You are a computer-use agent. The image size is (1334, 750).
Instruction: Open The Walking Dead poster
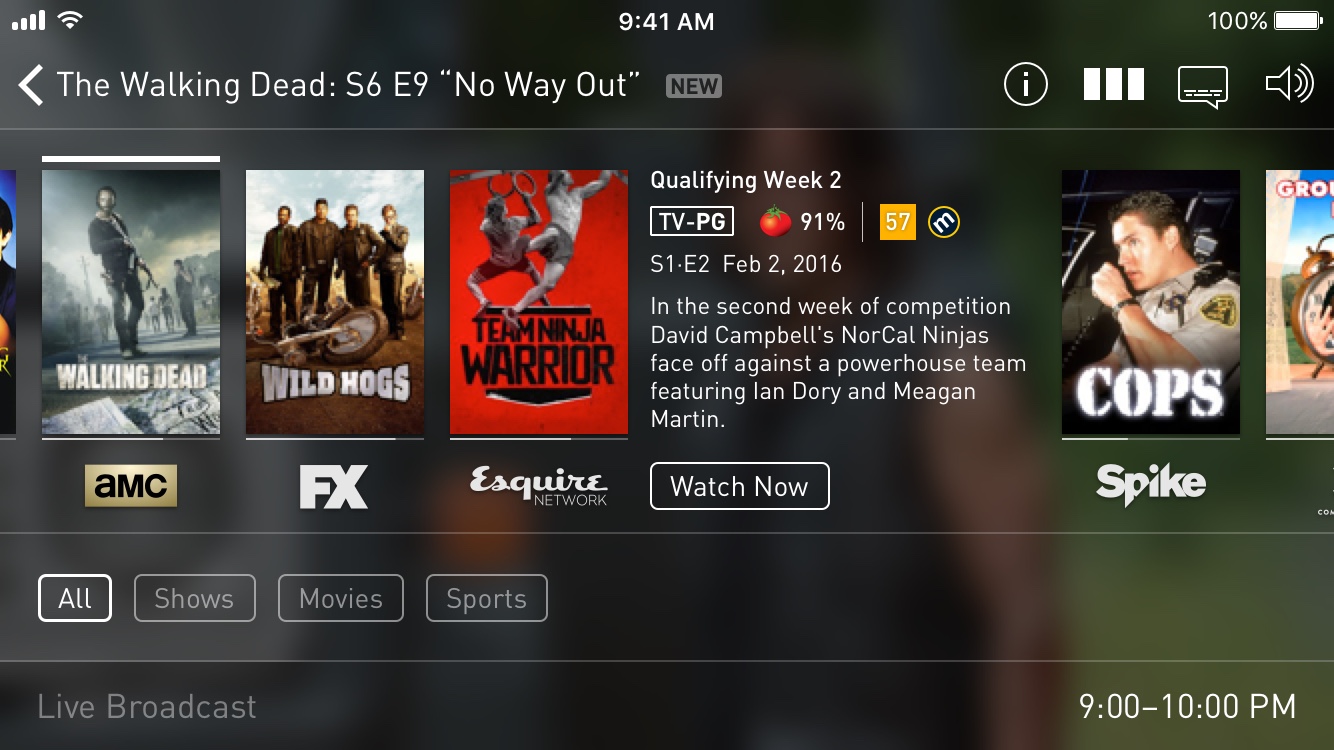click(x=131, y=302)
